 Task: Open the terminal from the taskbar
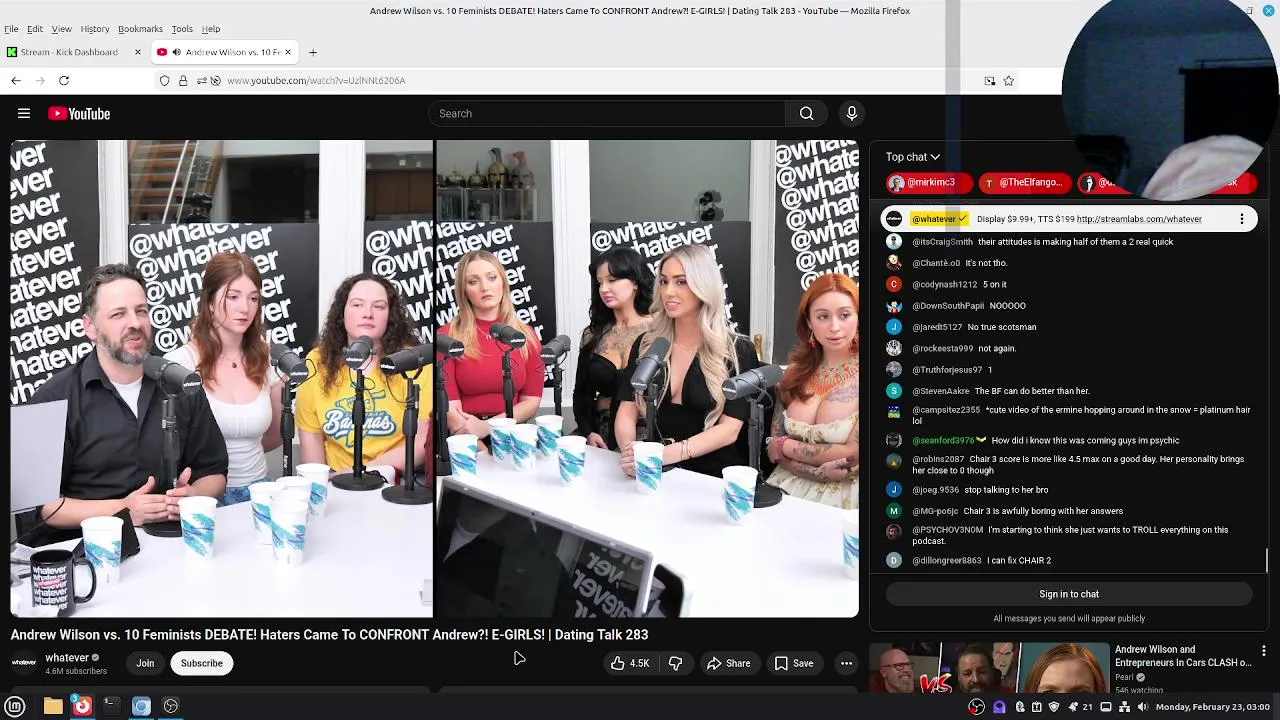[111, 706]
